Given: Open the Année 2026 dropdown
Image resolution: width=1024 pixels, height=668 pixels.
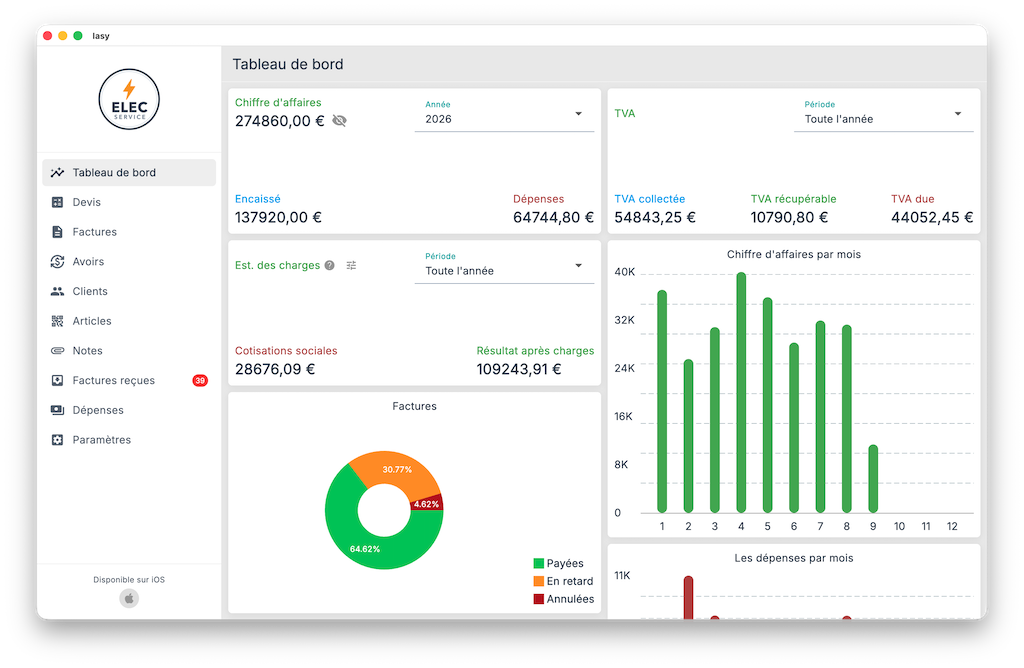Looking at the screenshot, I should pyautogui.click(x=504, y=115).
